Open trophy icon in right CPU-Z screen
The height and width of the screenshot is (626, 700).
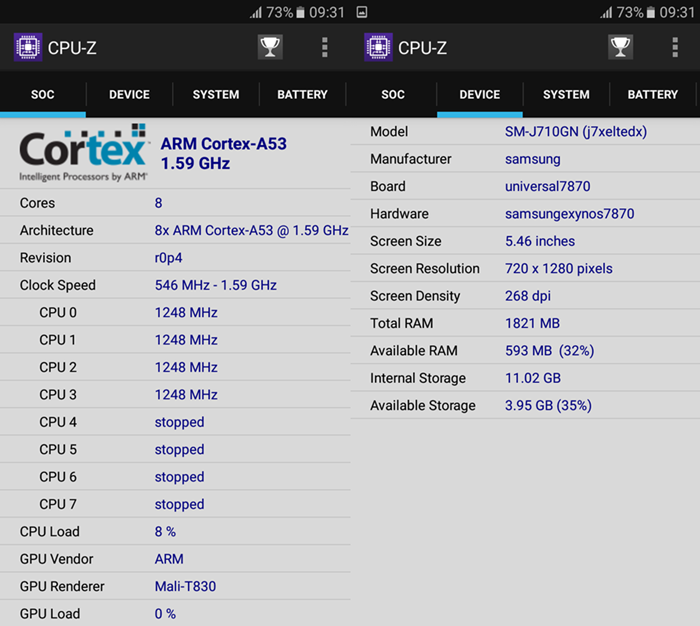(x=621, y=47)
